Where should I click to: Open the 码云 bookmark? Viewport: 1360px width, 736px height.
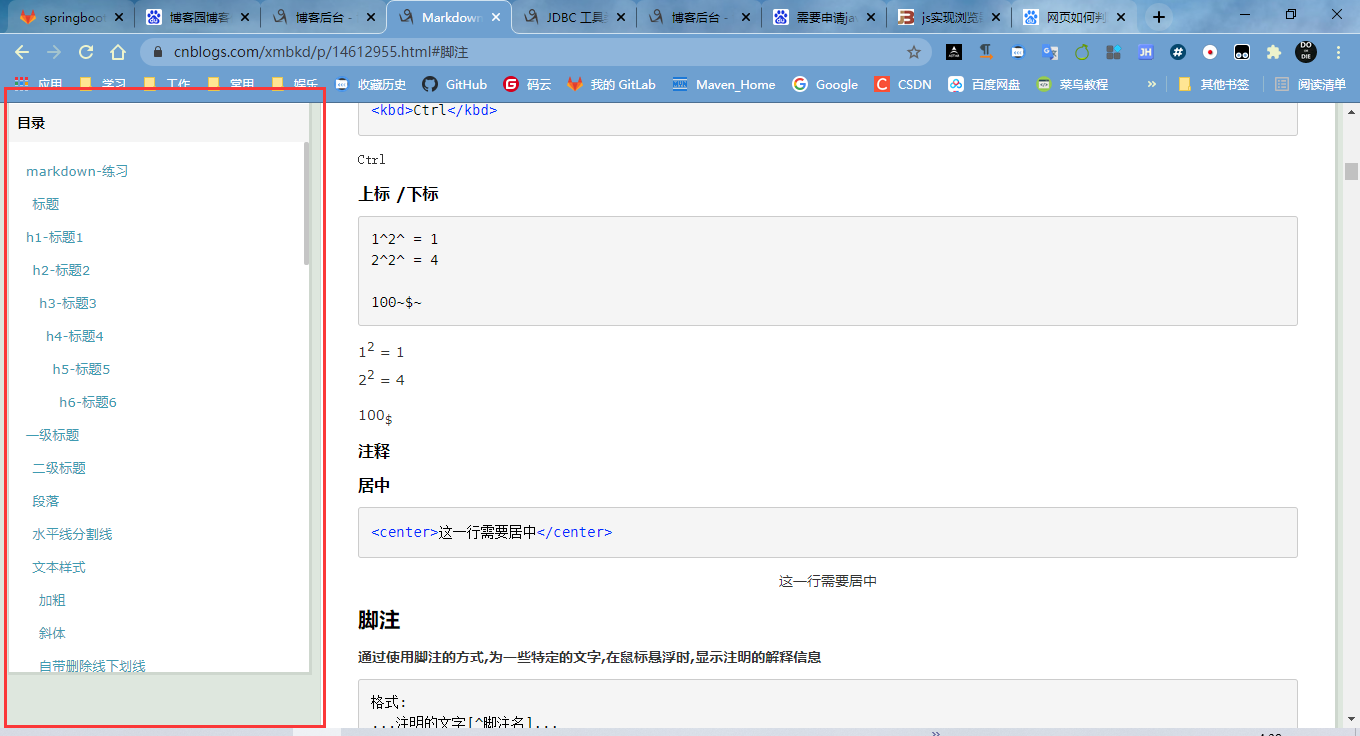coord(527,85)
